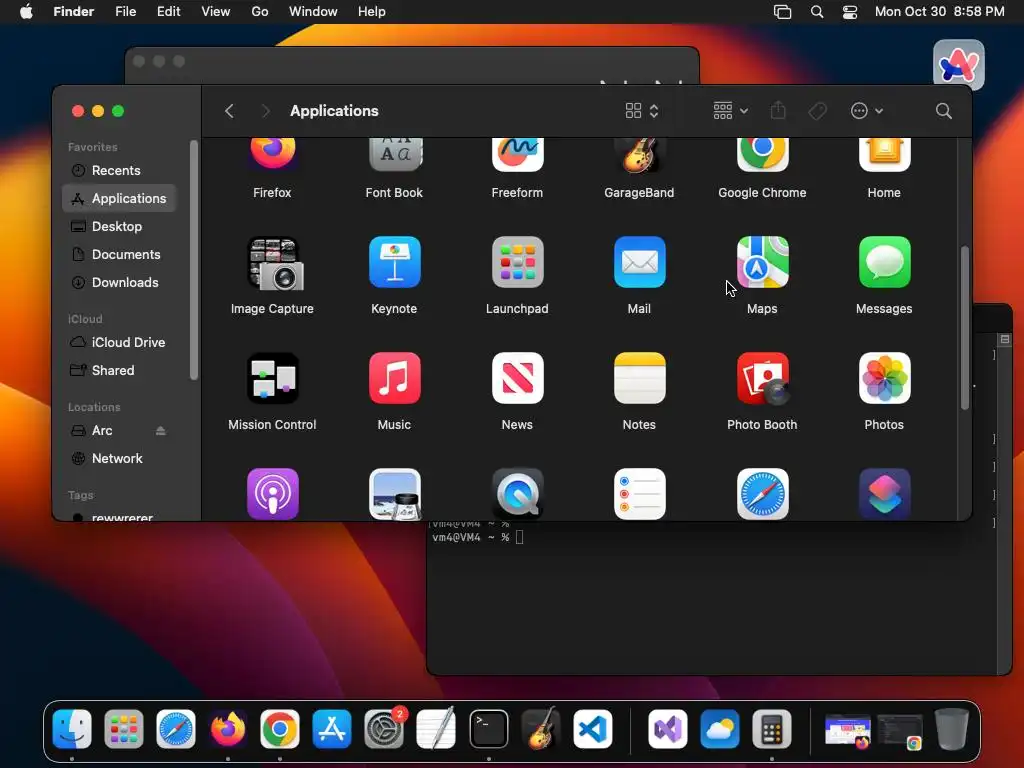Select the Mission Control app icon
1024x768 pixels.
pos(272,378)
